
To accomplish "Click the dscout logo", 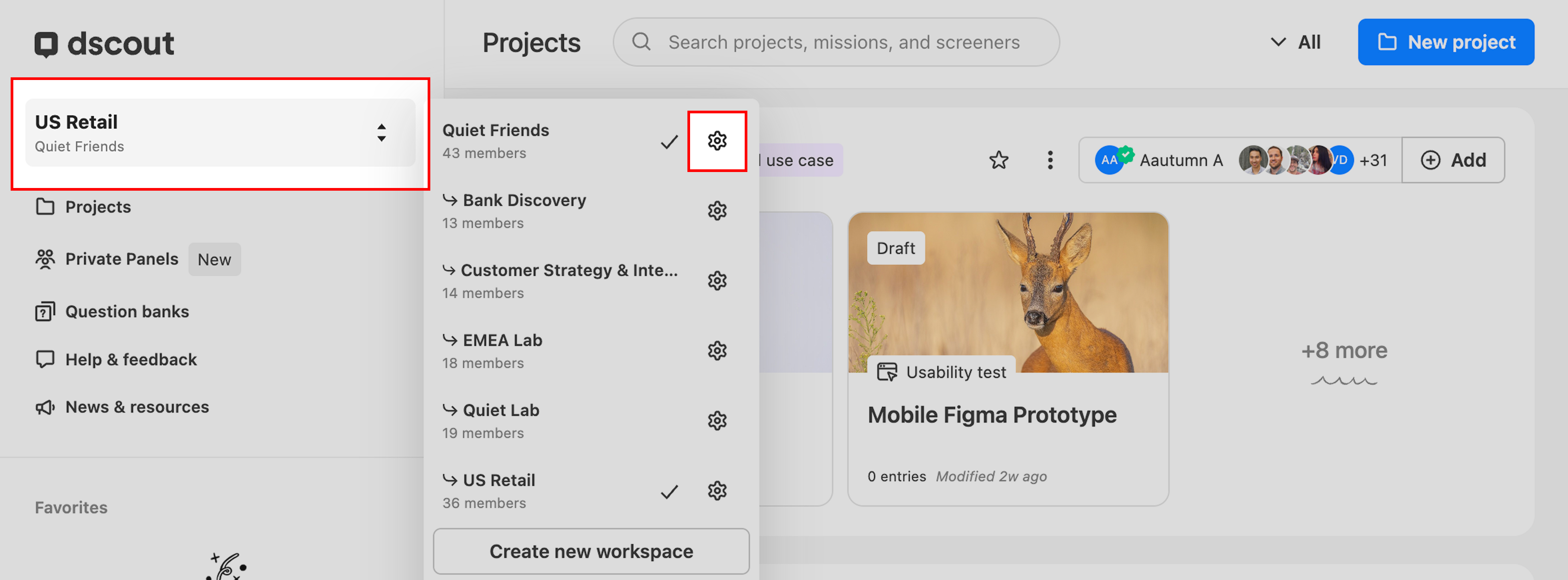I will [104, 44].
